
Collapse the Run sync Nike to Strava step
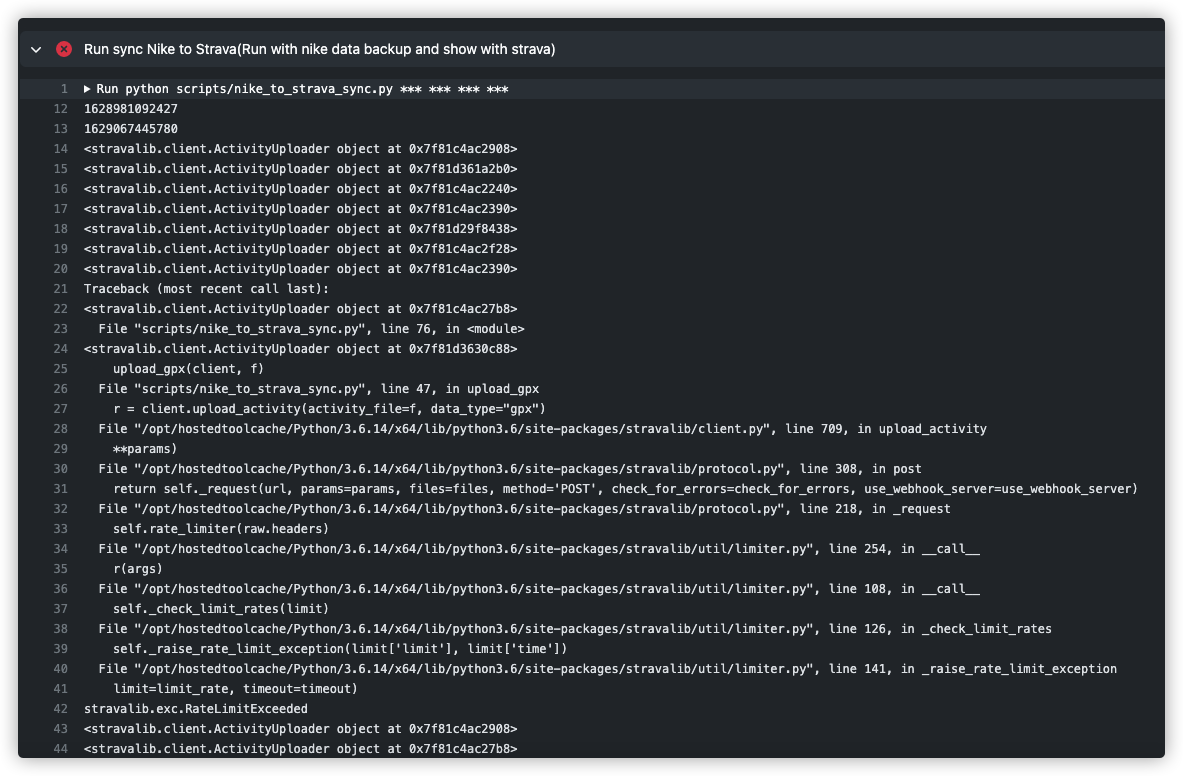click(35, 50)
